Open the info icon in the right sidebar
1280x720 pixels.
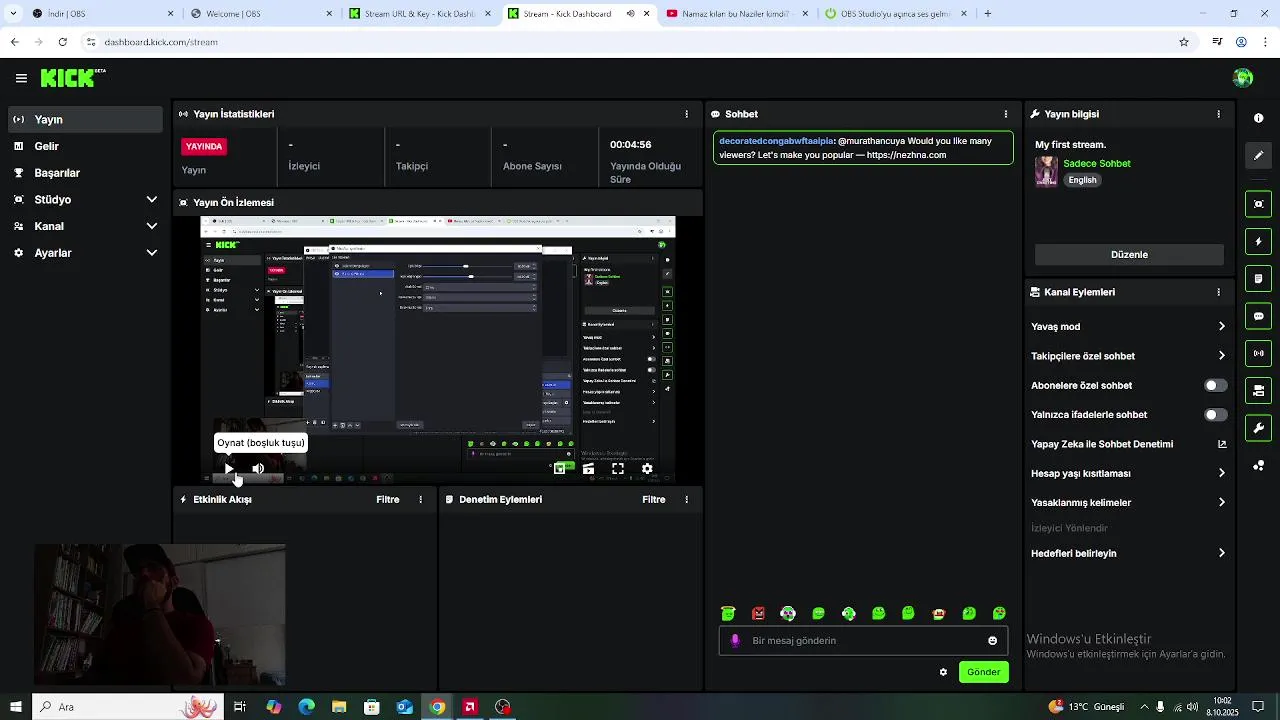[1258, 118]
